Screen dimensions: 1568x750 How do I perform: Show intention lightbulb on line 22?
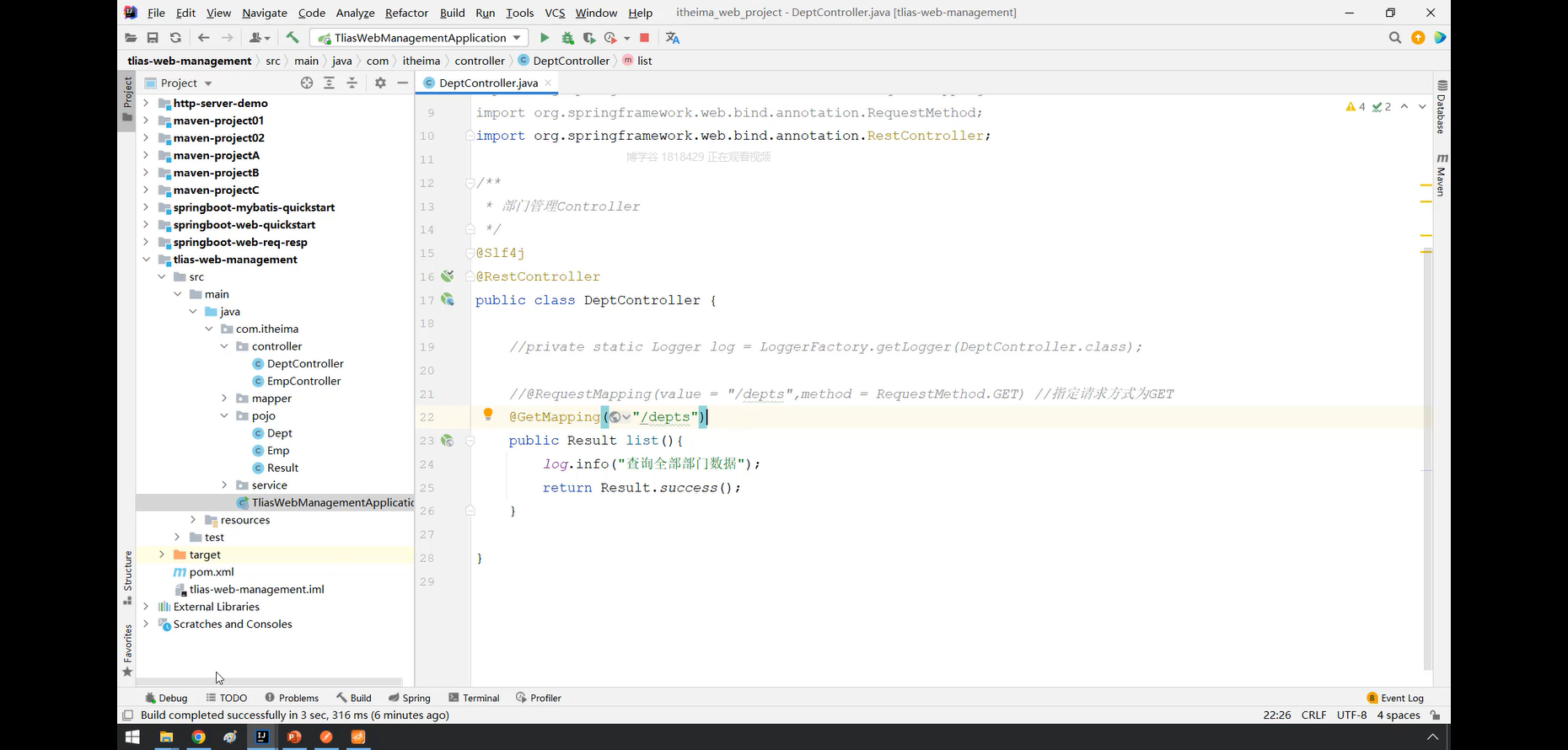(x=487, y=414)
